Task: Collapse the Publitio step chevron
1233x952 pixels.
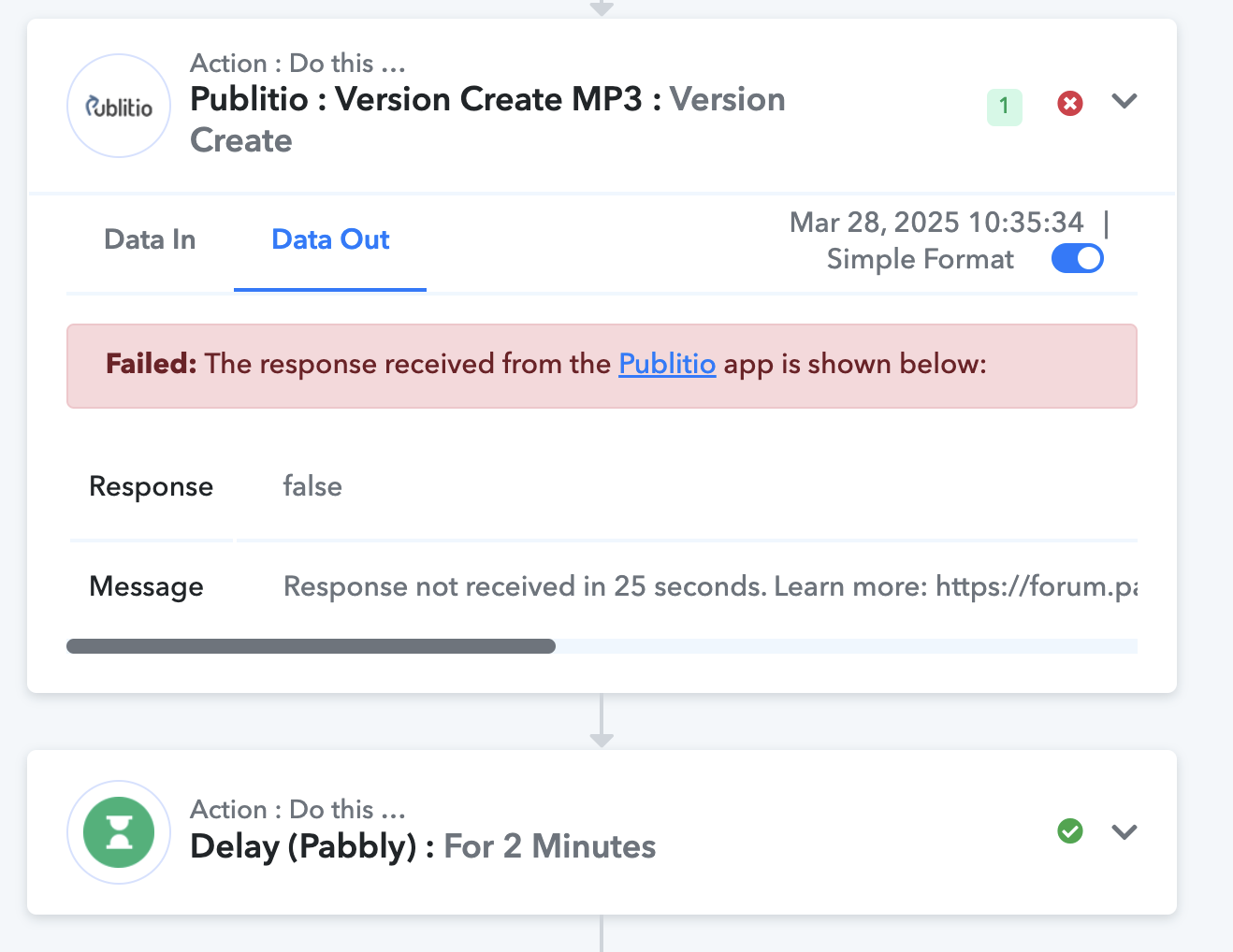Action: pyautogui.click(x=1124, y=101)
